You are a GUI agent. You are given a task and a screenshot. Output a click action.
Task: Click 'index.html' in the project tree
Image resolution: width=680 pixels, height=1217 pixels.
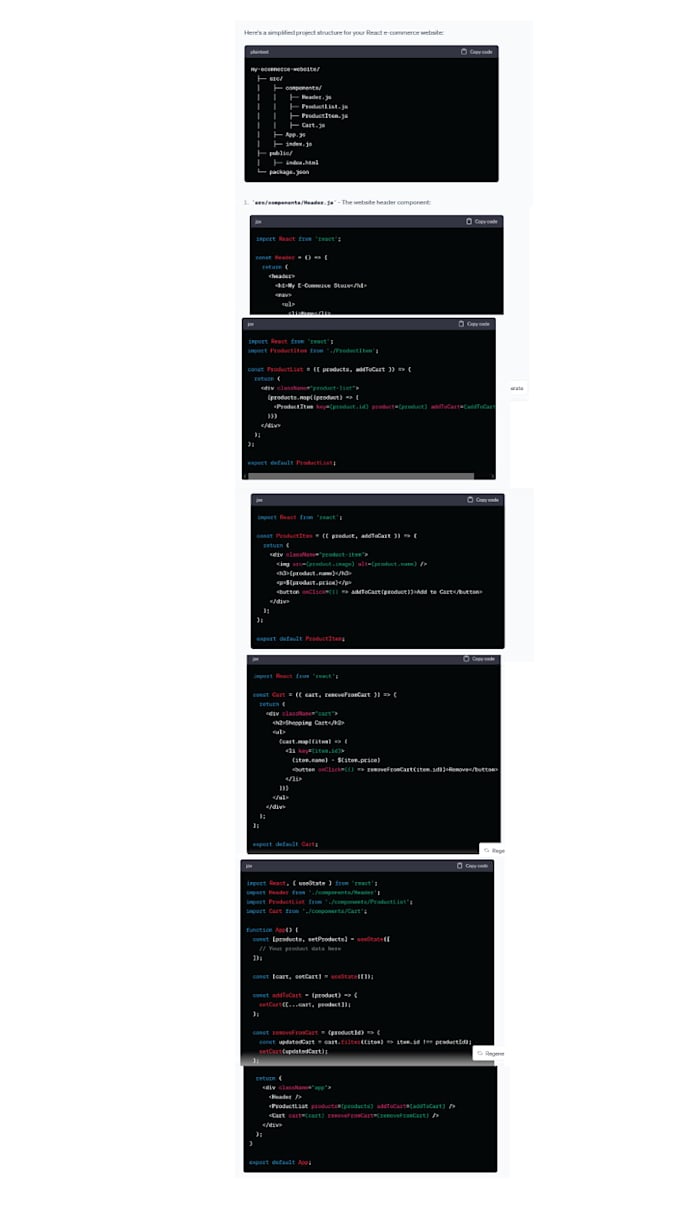pyautogui.click(x=302, y=162)
